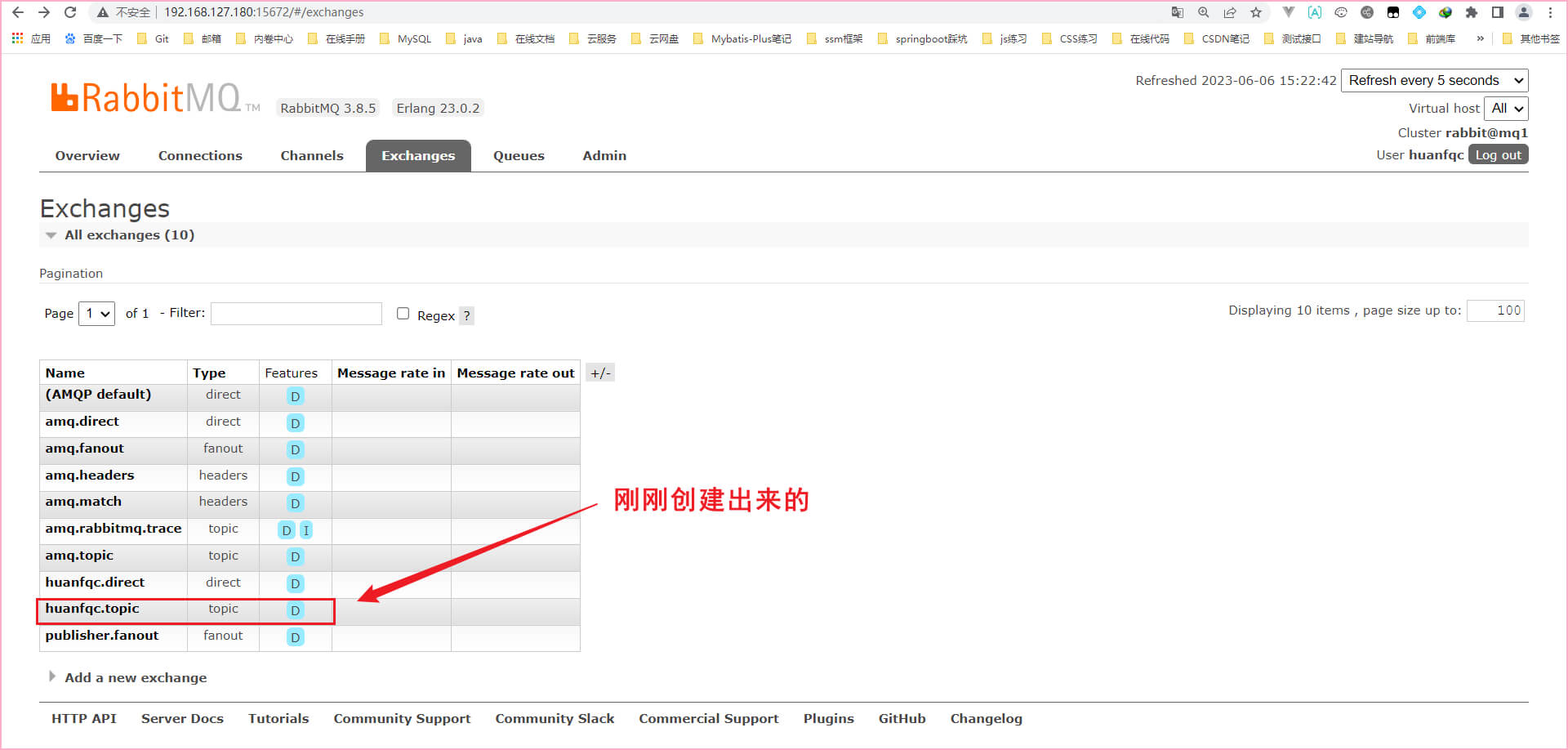Open the Refresh every 5 seconds dropdown
The height and width of the screenshot is (750, 1568).
(x=1435, y=80)
